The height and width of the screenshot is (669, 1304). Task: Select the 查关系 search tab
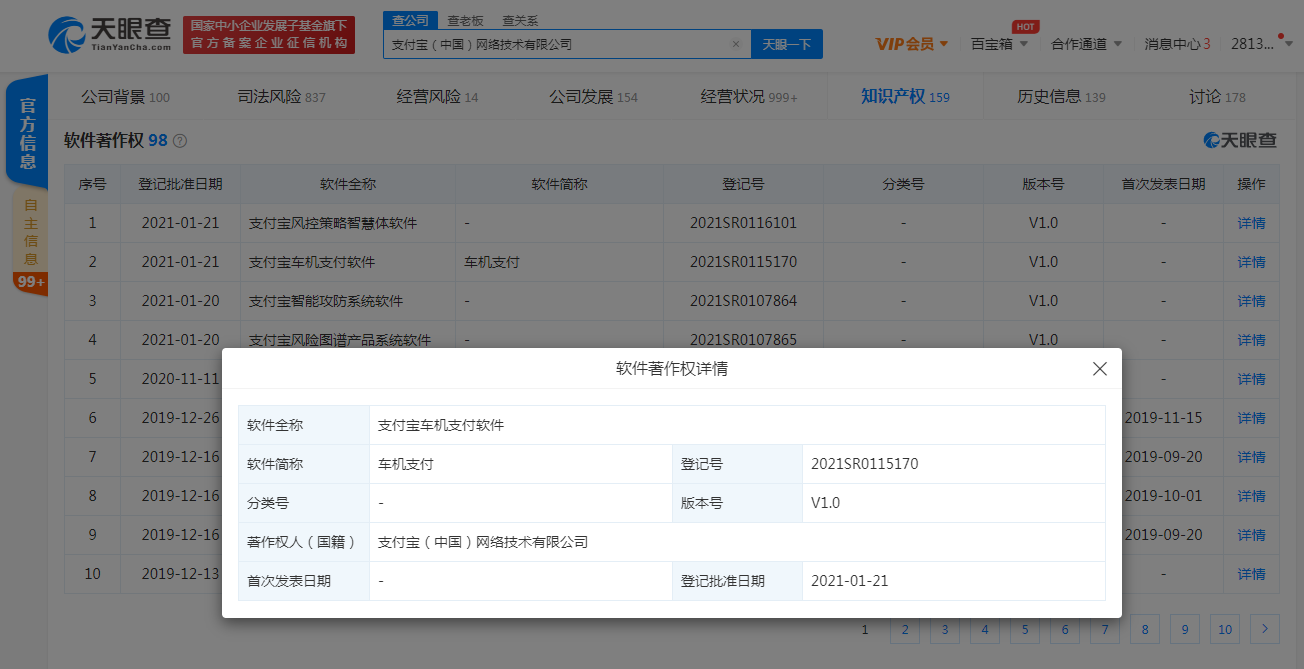coord(519,20)
